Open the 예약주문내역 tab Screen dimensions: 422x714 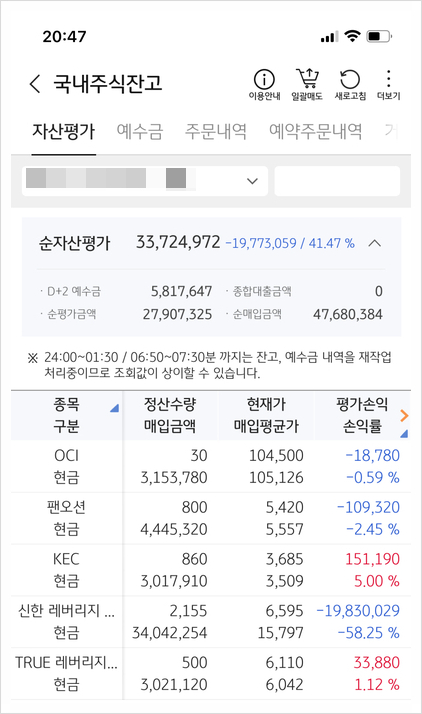[315, 131]
